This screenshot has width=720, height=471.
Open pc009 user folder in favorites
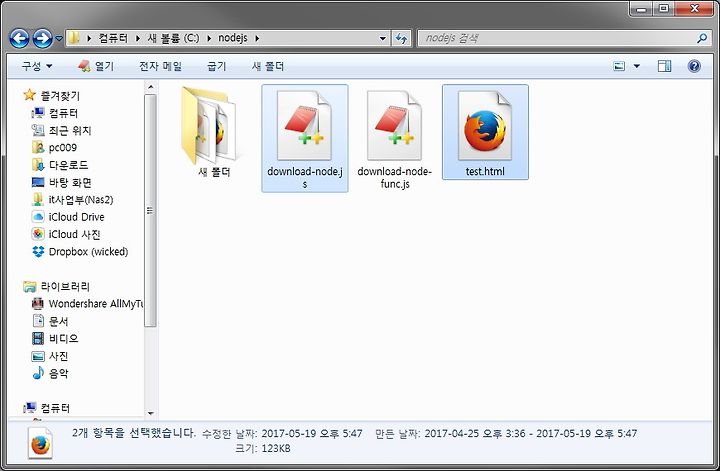click(x=63, y=147)
